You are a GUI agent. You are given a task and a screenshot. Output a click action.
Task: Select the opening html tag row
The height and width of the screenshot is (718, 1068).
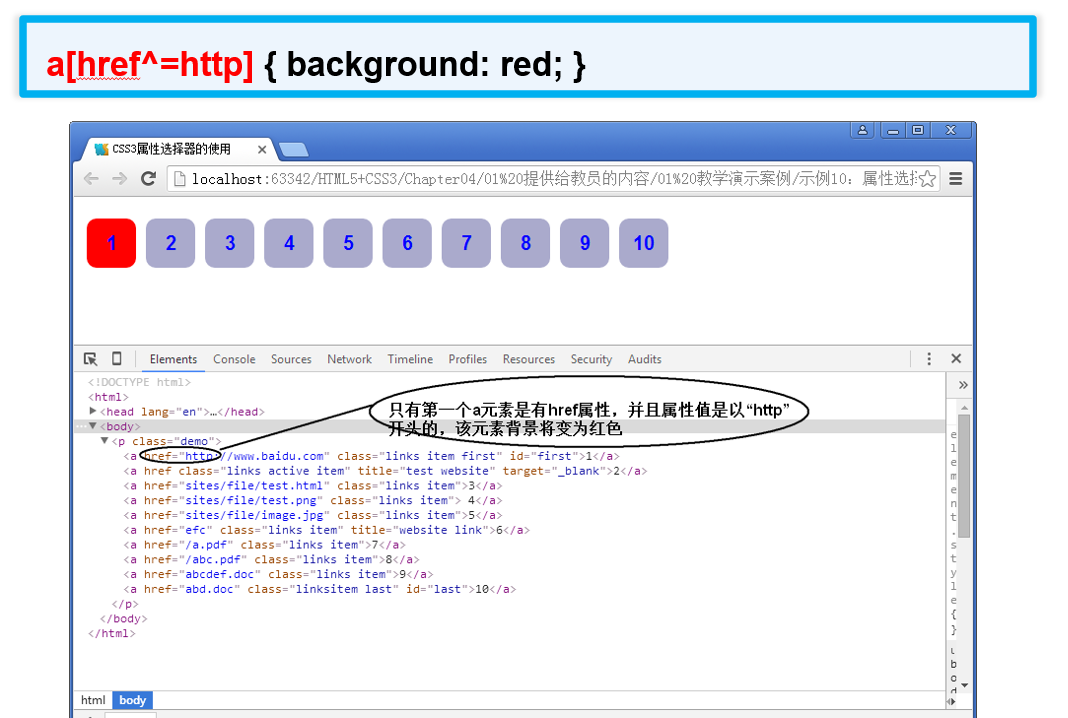tap(108, 396)
